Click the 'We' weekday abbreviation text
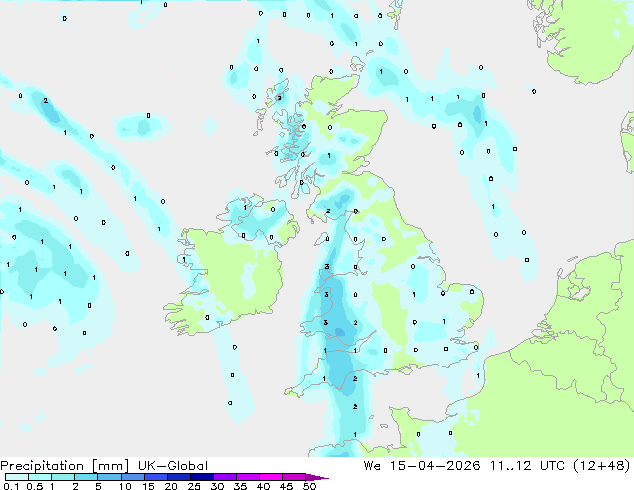 point(372,465)
